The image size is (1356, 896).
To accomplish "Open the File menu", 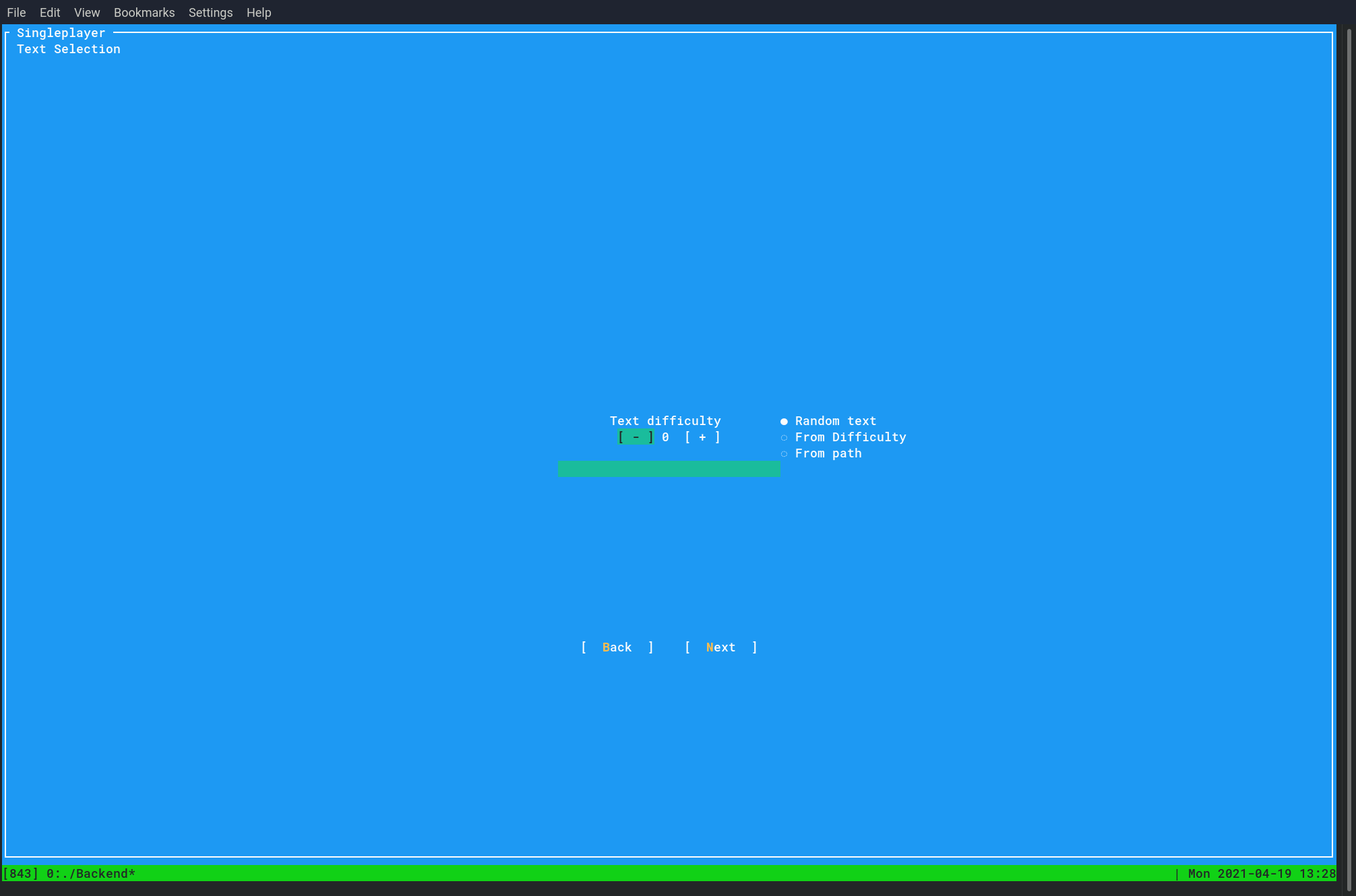I will [16, 13].
